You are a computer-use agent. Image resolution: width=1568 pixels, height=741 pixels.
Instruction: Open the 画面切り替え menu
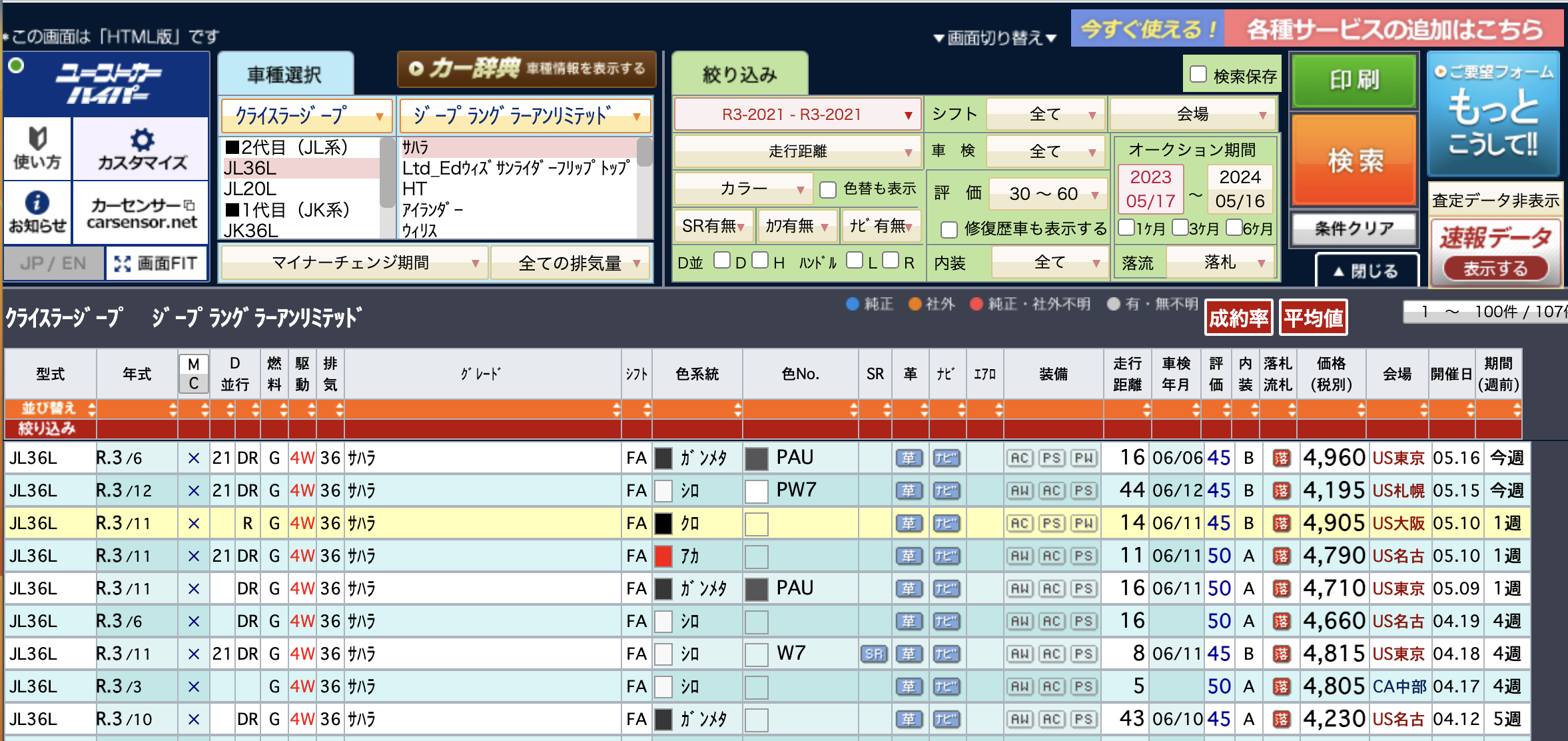(995, 38)
